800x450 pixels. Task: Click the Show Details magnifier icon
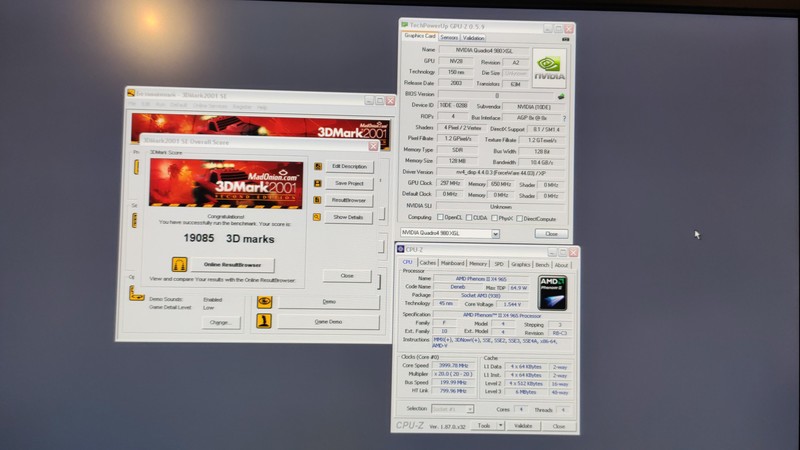317,217
